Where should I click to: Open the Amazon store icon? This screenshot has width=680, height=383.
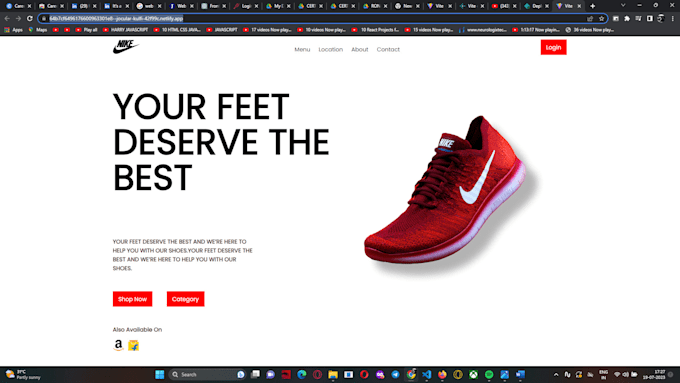tap(118, 345)
